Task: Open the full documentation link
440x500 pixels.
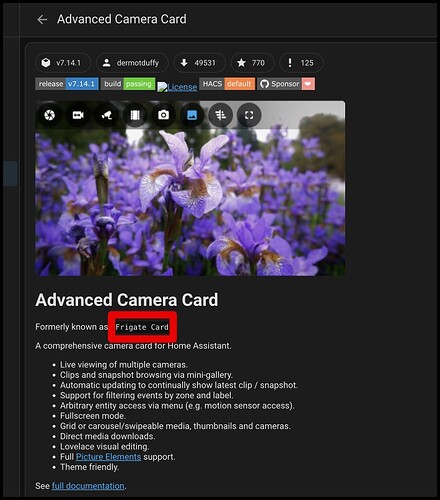Action: [x=88, y=486]
